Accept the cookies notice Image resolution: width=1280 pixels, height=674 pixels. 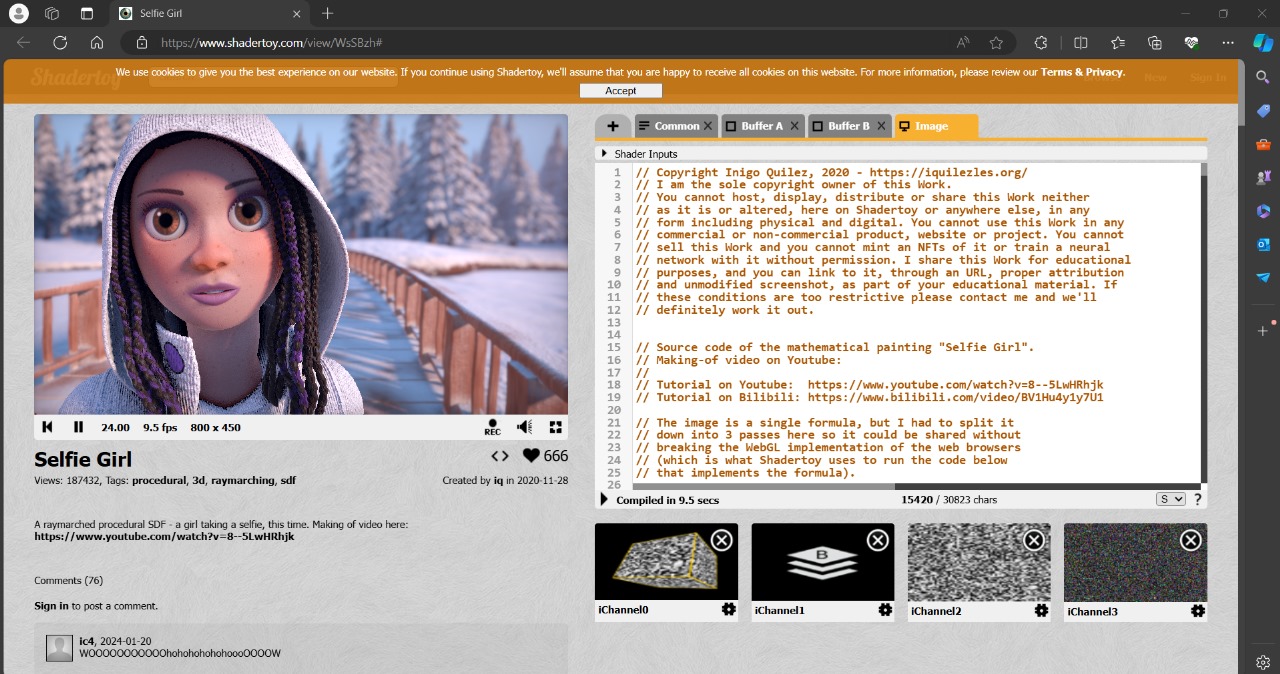pos(621,90)
